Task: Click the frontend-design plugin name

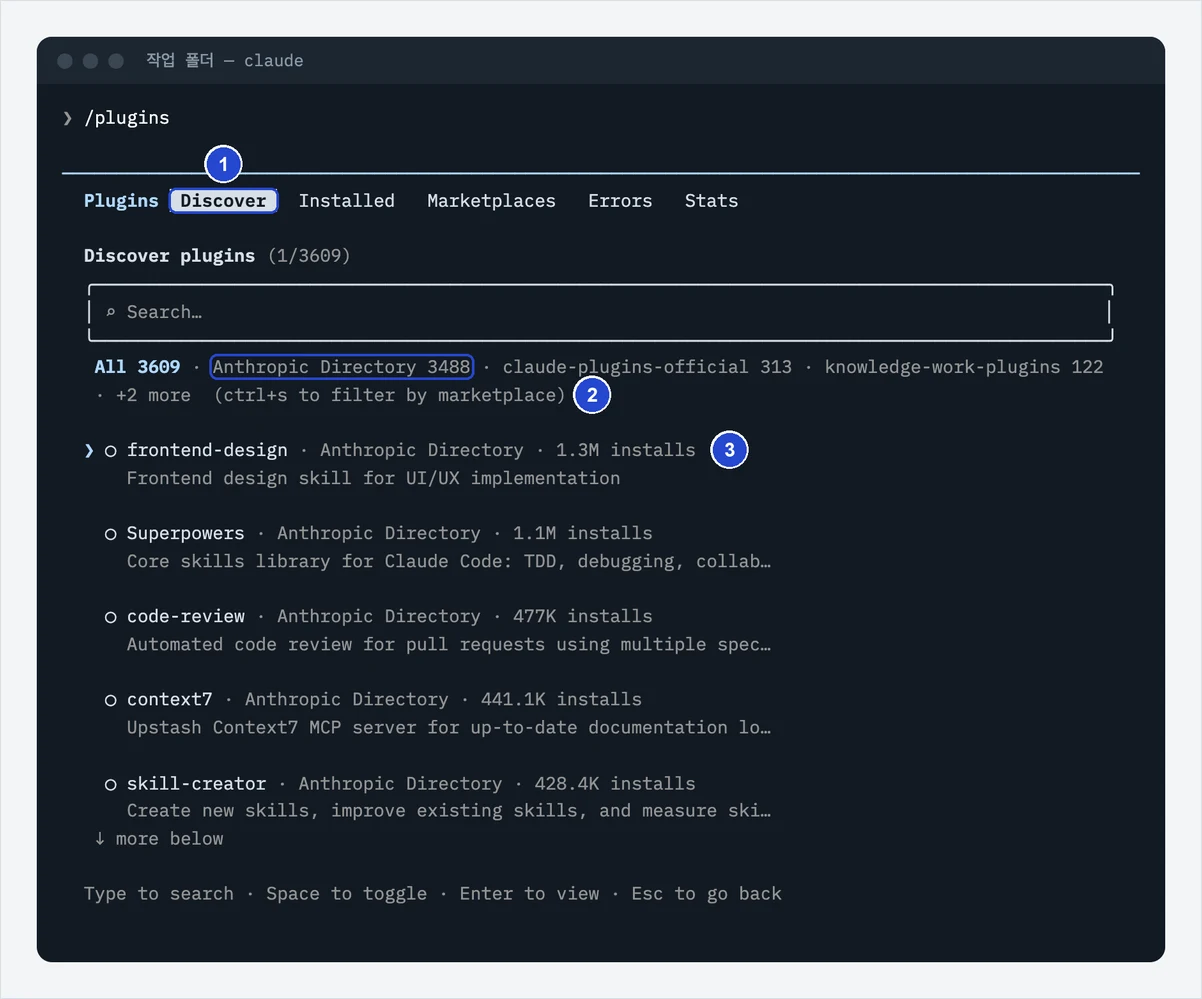Action: tap(207, 450)
